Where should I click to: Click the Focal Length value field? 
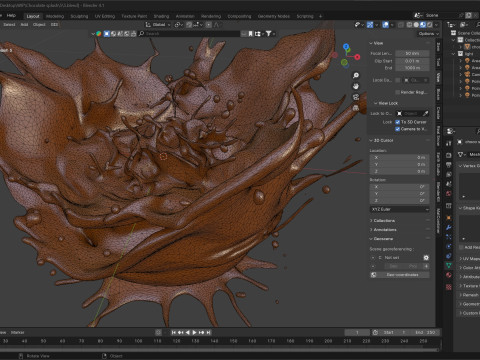coord(412,54)
